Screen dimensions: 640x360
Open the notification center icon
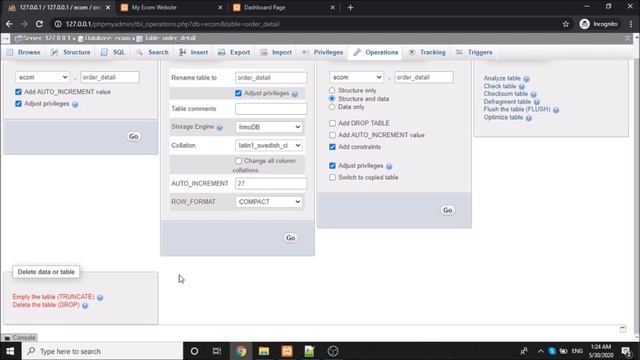pyautogui.click(x=626, y=351)
